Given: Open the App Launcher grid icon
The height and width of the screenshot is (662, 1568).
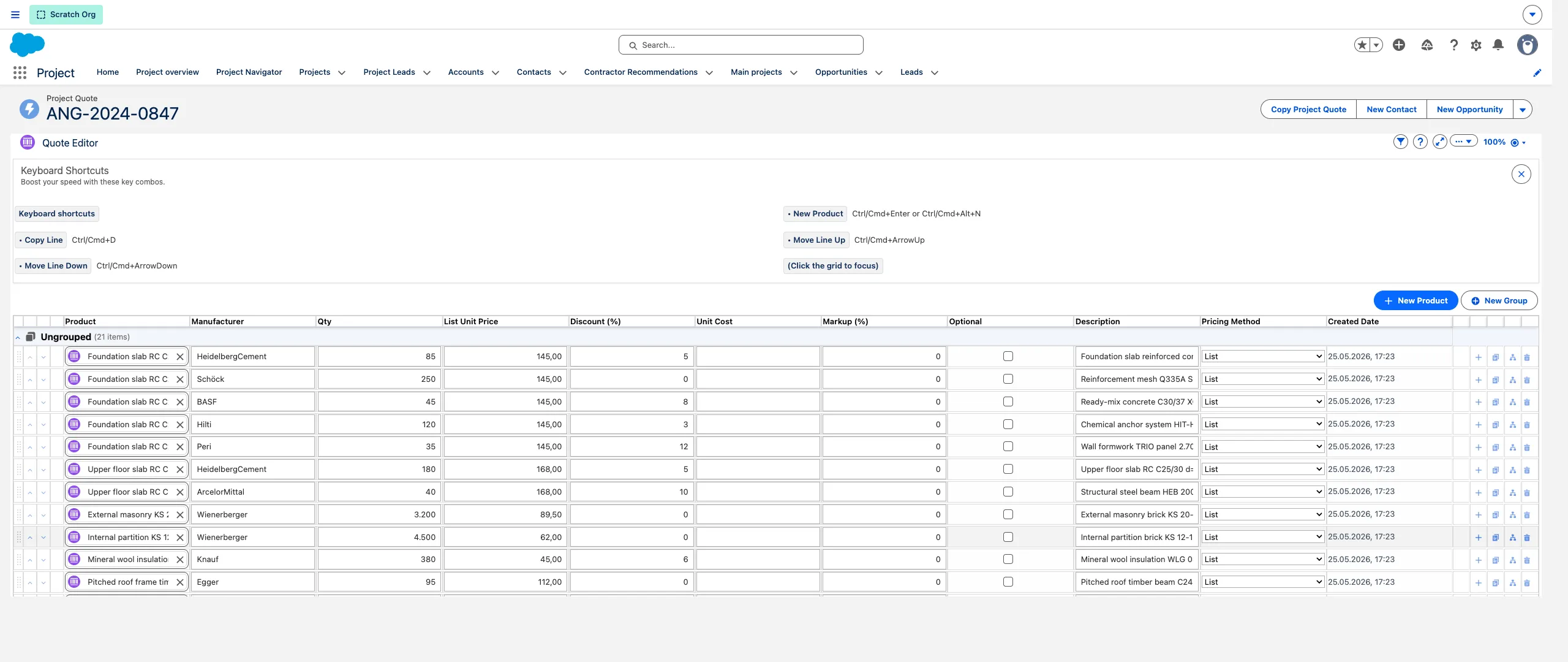Looking at the screenshot, I should tap(20, 73).
